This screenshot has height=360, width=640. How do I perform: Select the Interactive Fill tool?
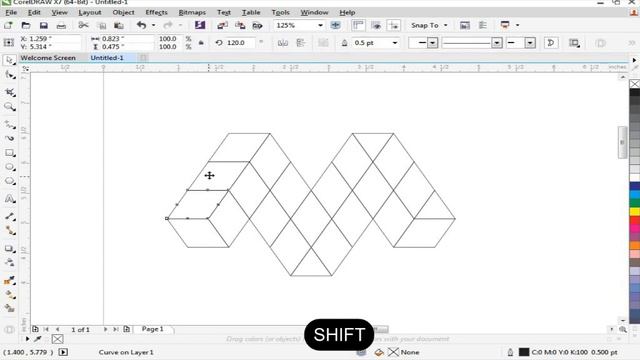point(9,294)
